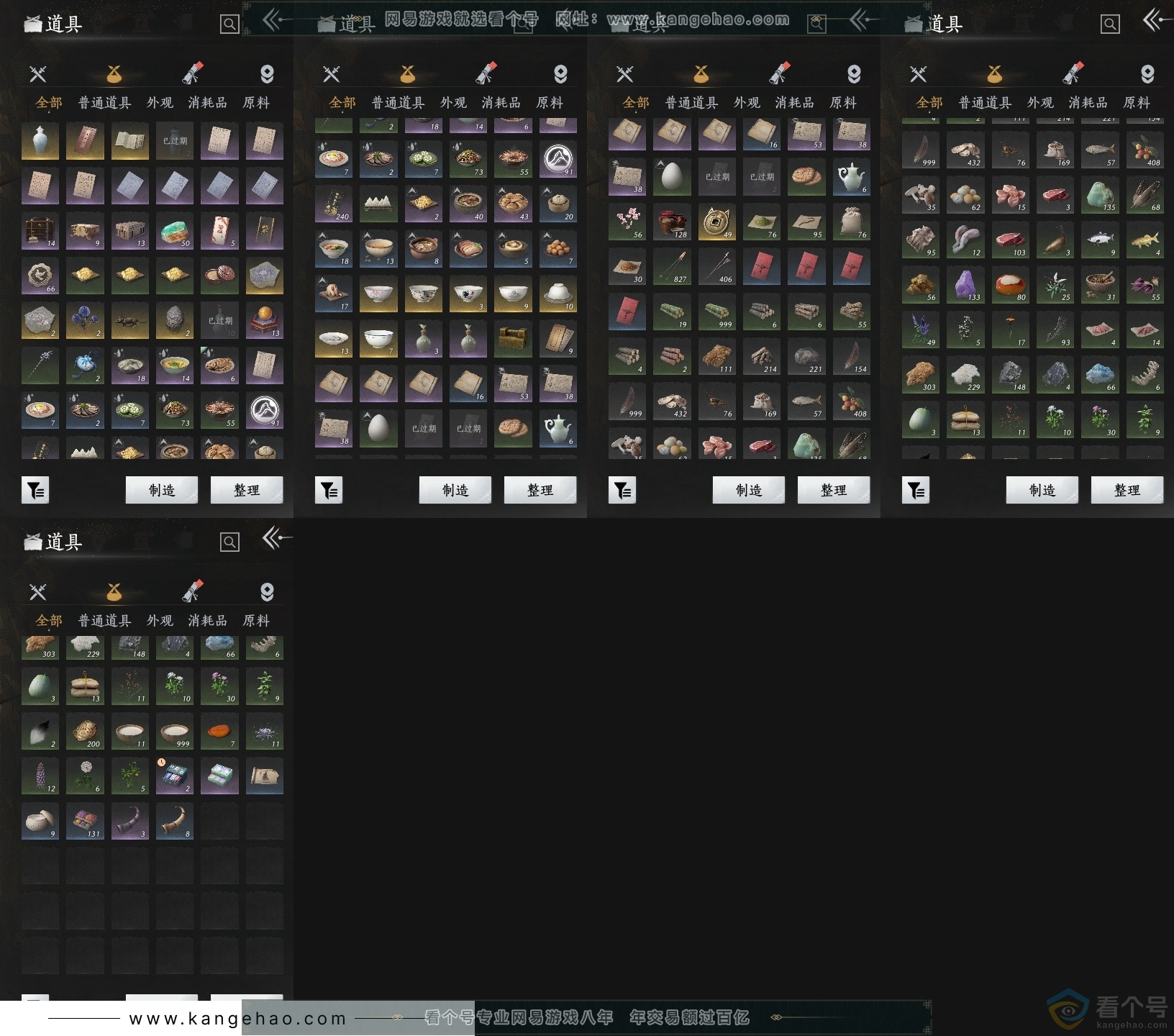This screenshot has height=1036, width=1174.
Task: Select the bronze chest item in second panel
Action: pyautogui.click(x=513, y=339)
